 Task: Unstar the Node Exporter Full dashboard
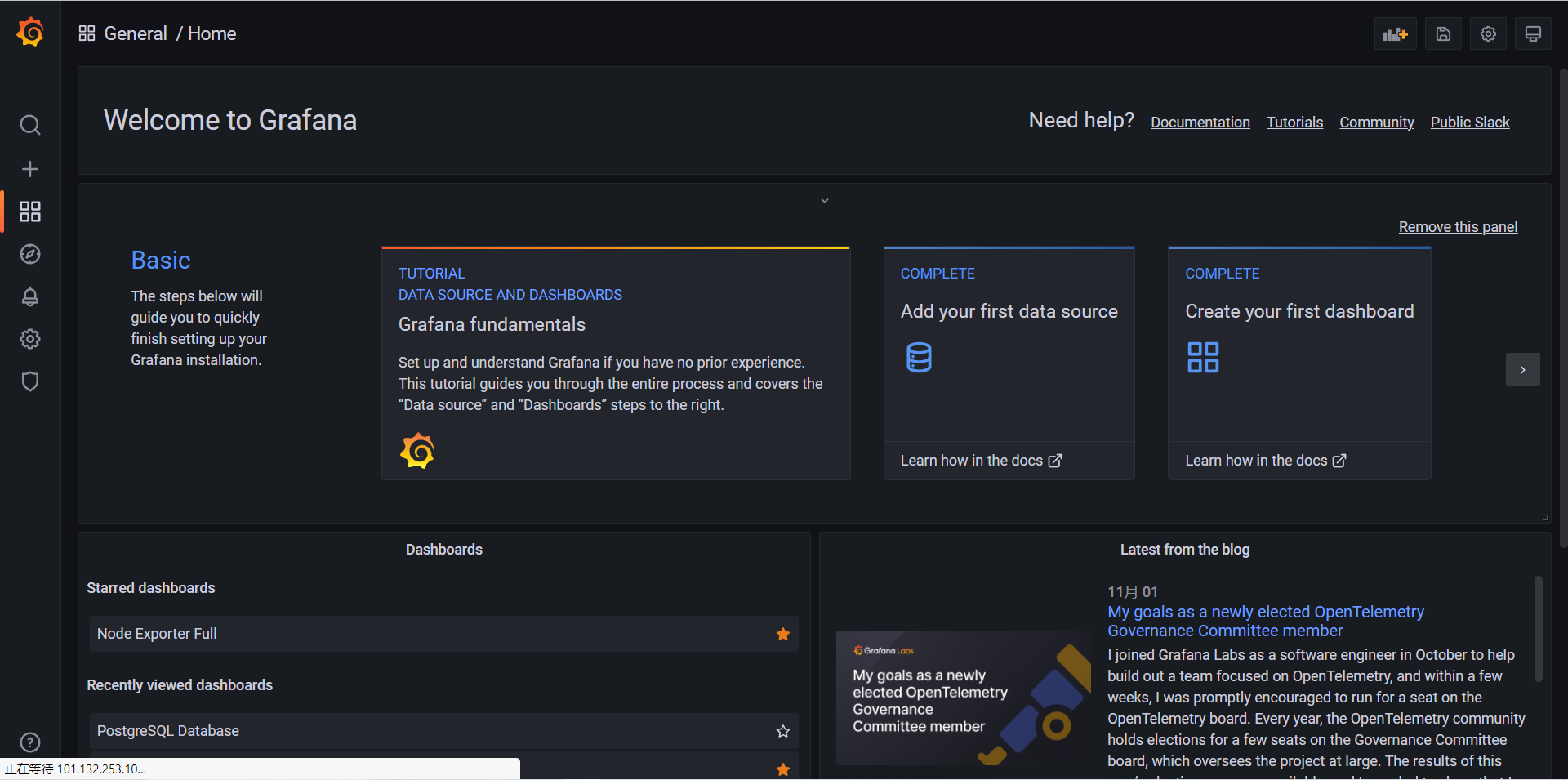click(783, 634)
